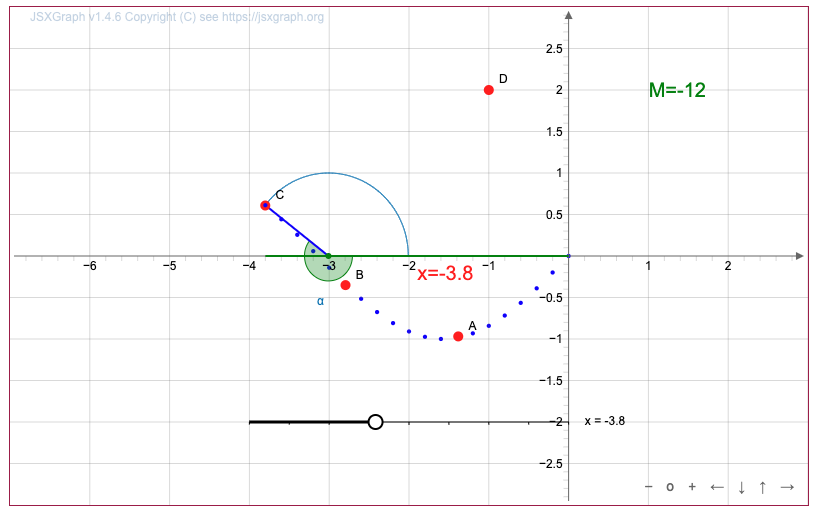Image resolution: width=816 pixels, height=512 pixels.
Task: Click the origin point on the axes
Action: (568, 256)
